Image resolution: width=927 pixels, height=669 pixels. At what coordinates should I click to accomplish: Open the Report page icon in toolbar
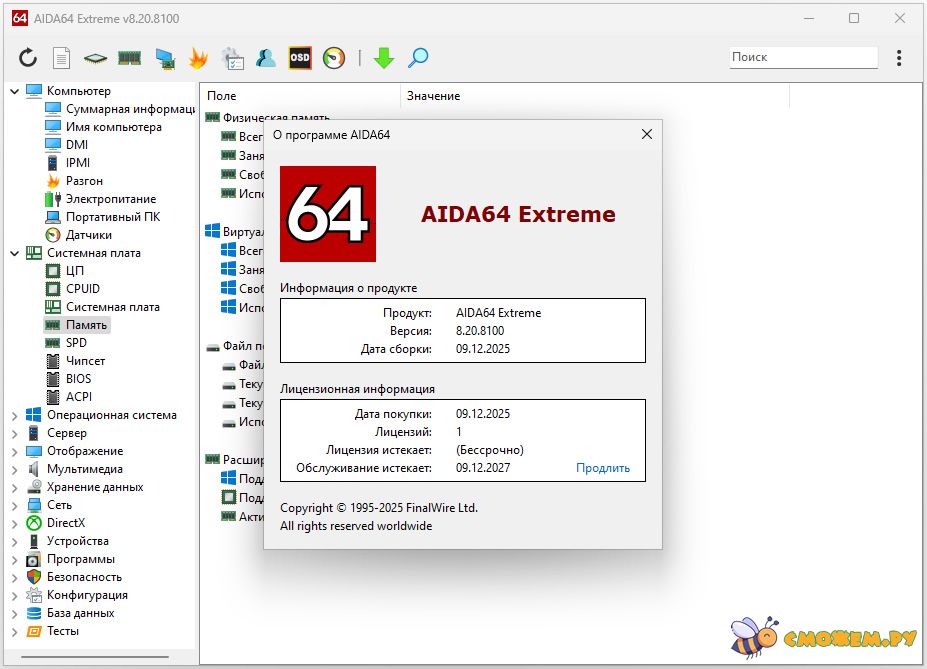click(x=61, y=58)
